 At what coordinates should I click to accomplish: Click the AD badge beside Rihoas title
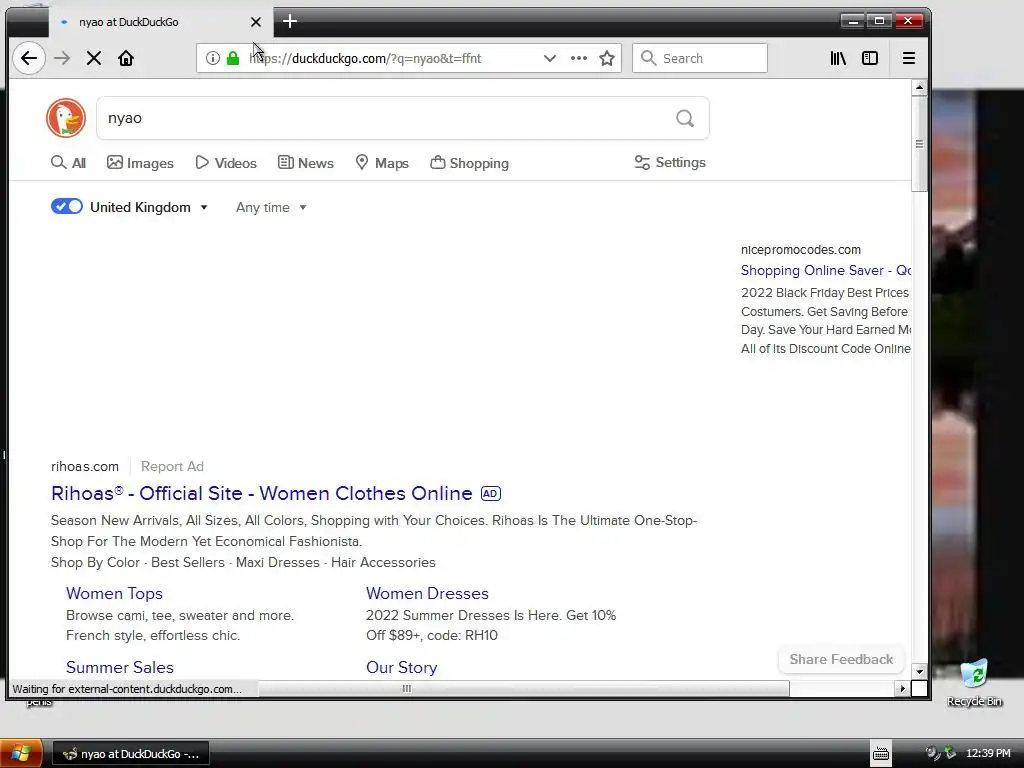[x=490, y=494]
